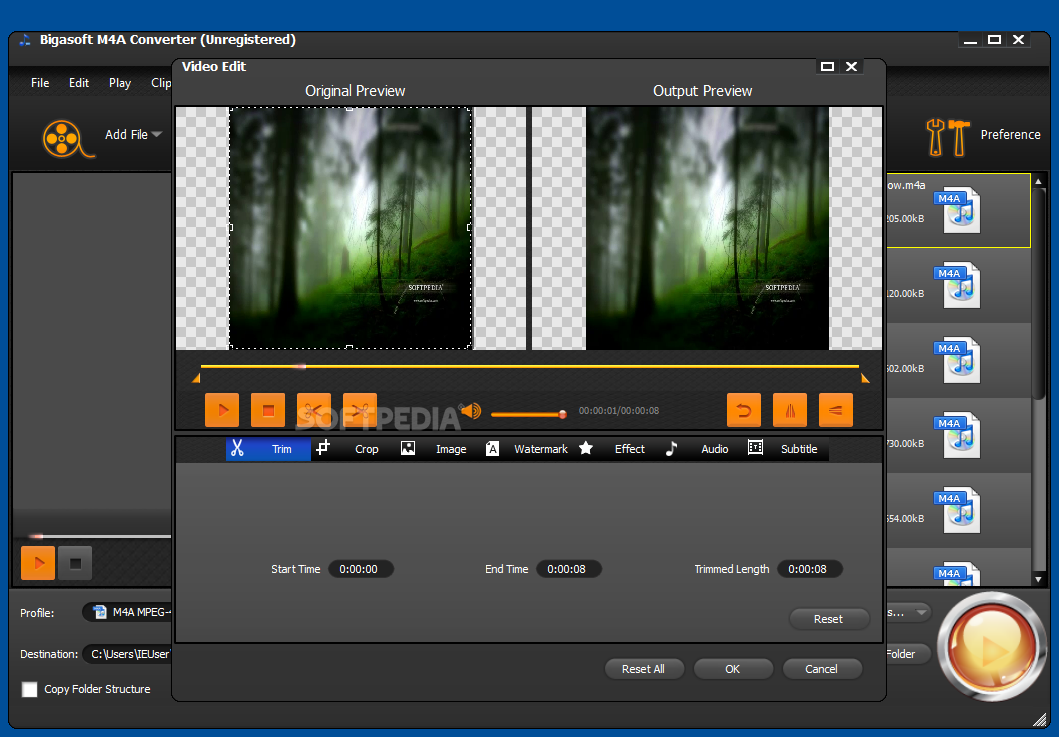Click the Trimmed Length field
The width and height of the screenshot is (1059, 737).
(810, 569)
